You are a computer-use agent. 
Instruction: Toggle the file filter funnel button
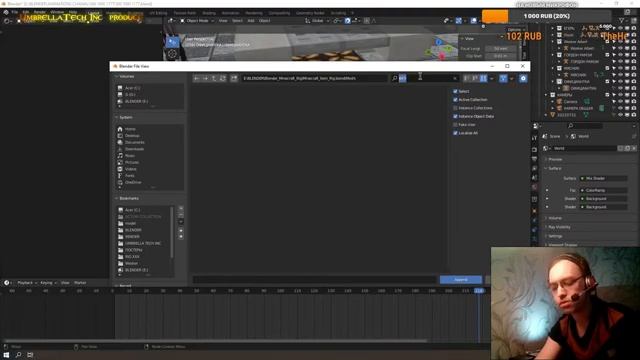[503, 78]
